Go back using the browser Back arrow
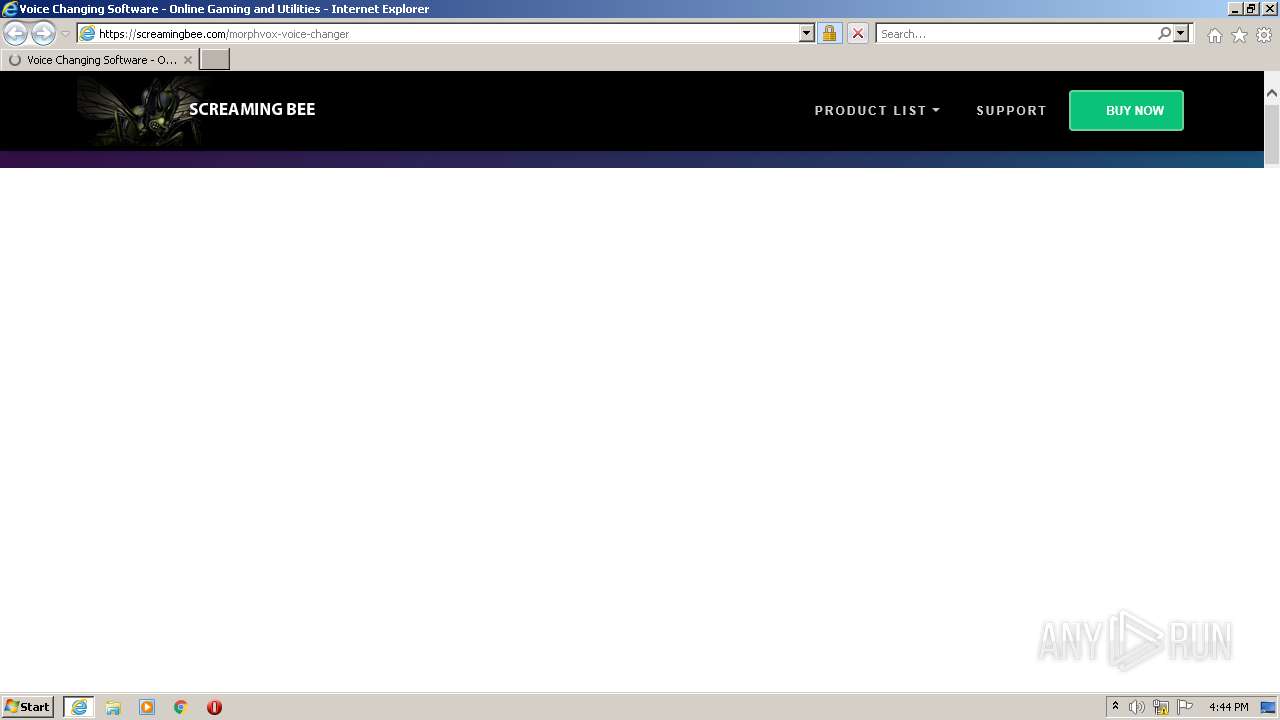The width and height of the screenshot is (1280, 720). (15, 34)
